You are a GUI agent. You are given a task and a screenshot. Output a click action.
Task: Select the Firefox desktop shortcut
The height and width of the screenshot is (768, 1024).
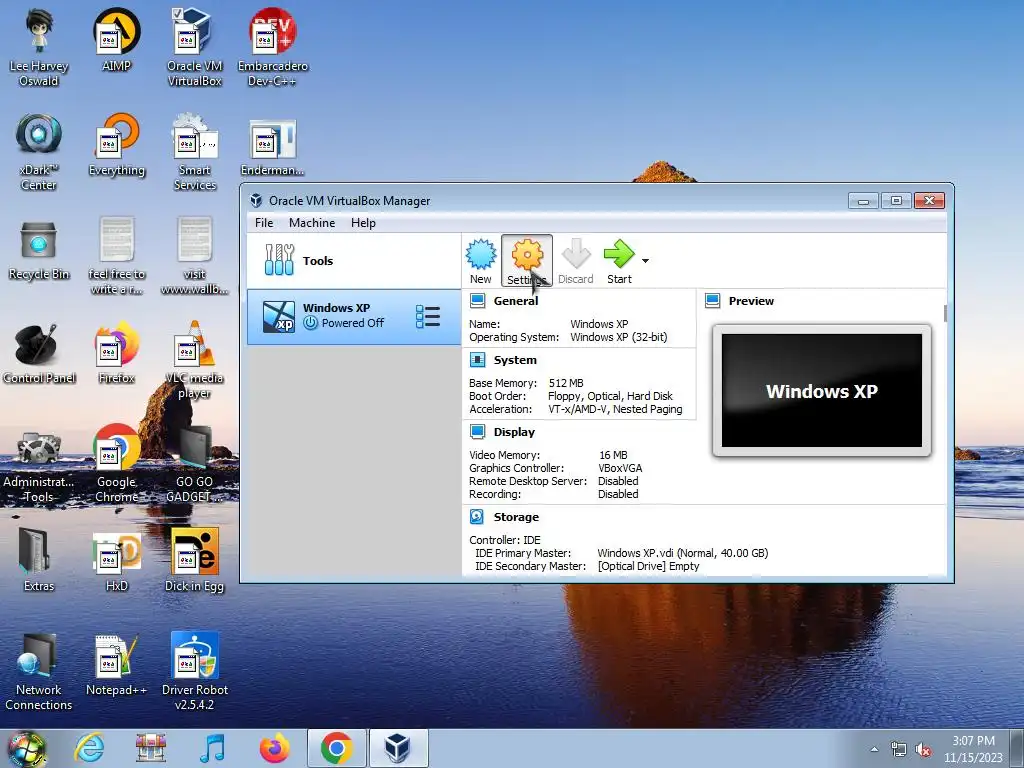coord(116,353)
